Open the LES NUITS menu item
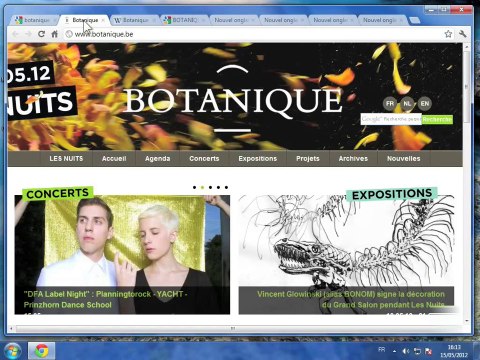This screenshot has width=480, height=360. click(x=66, y=159)
